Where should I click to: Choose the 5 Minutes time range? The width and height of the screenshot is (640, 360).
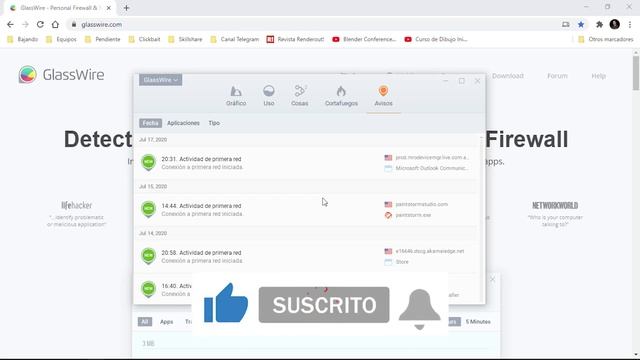pyautogui.click(x=478, y=322)
